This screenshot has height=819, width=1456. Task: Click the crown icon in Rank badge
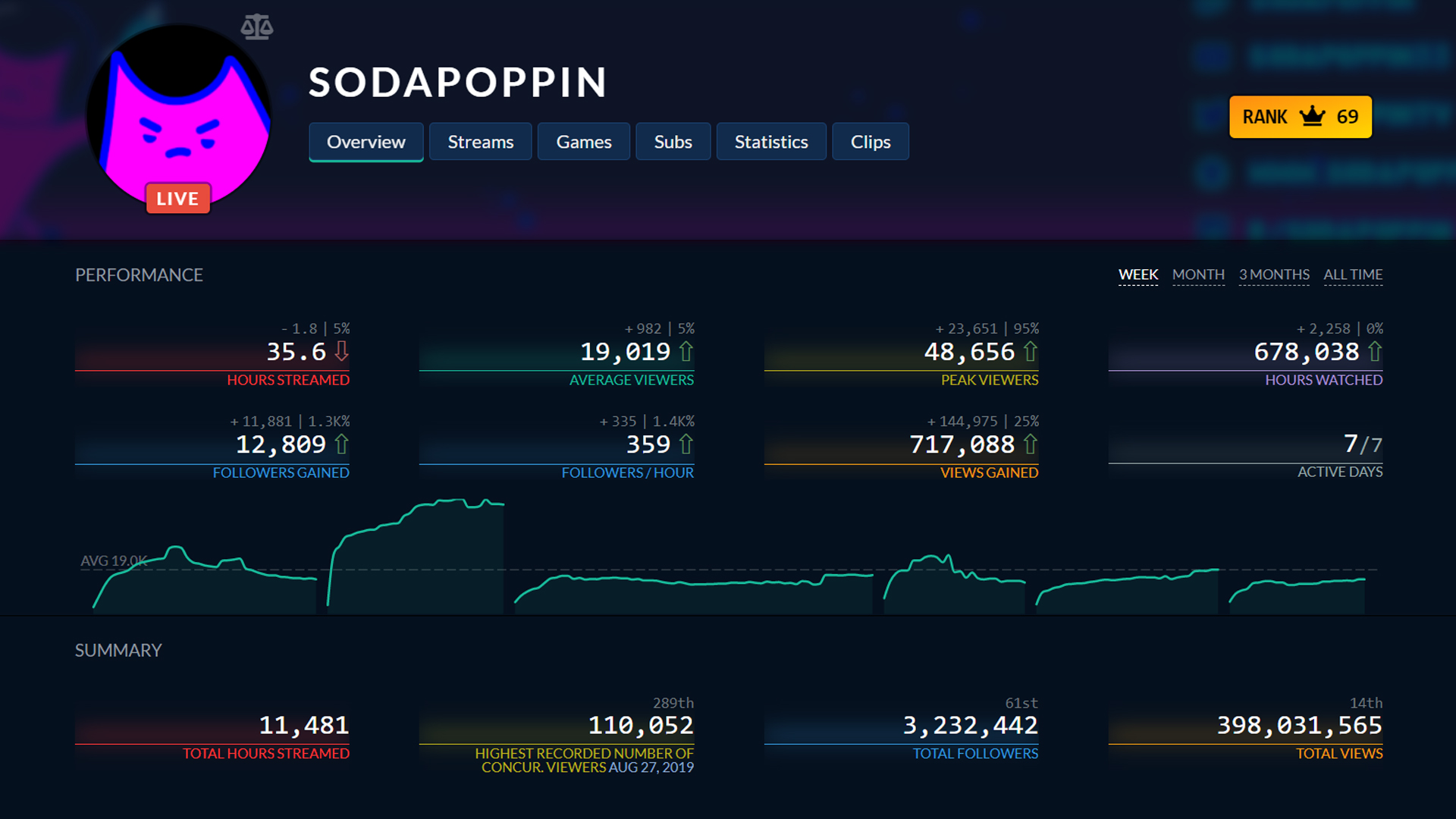[x=1312, y=117]
